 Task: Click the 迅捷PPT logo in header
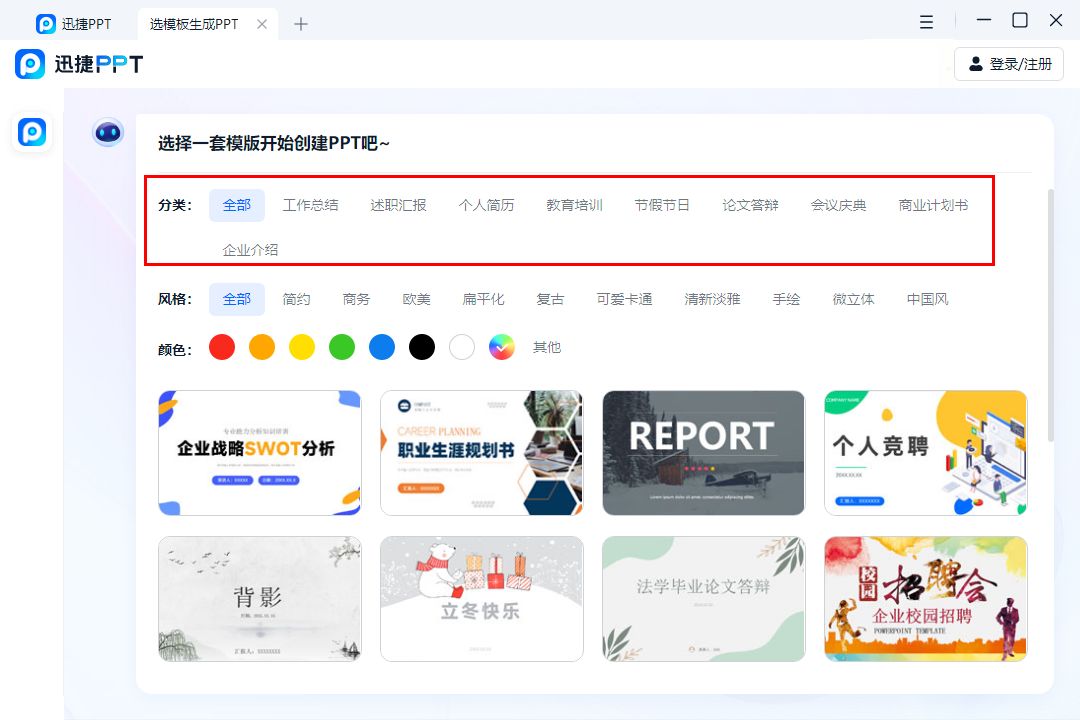point(79,64)
